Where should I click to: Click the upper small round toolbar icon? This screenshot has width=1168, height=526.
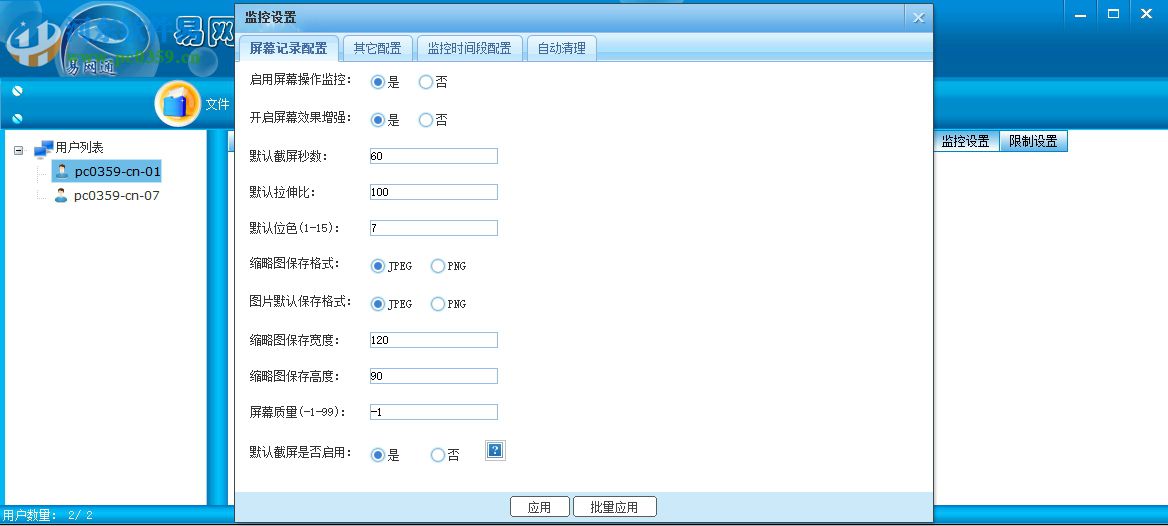18,91
